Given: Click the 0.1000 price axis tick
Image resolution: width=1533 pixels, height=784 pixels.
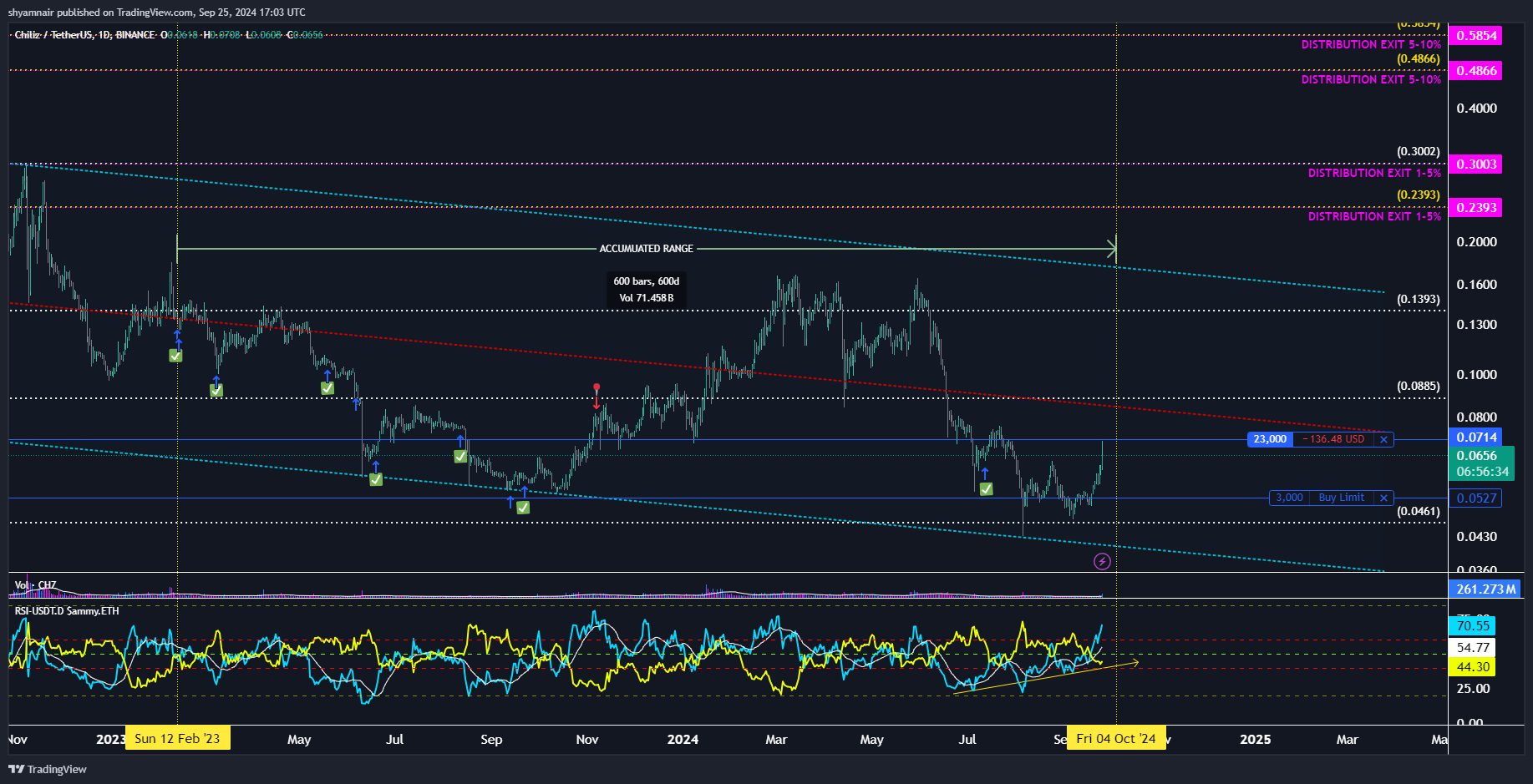Looking at the screenshot, I should coord(1476,375).
